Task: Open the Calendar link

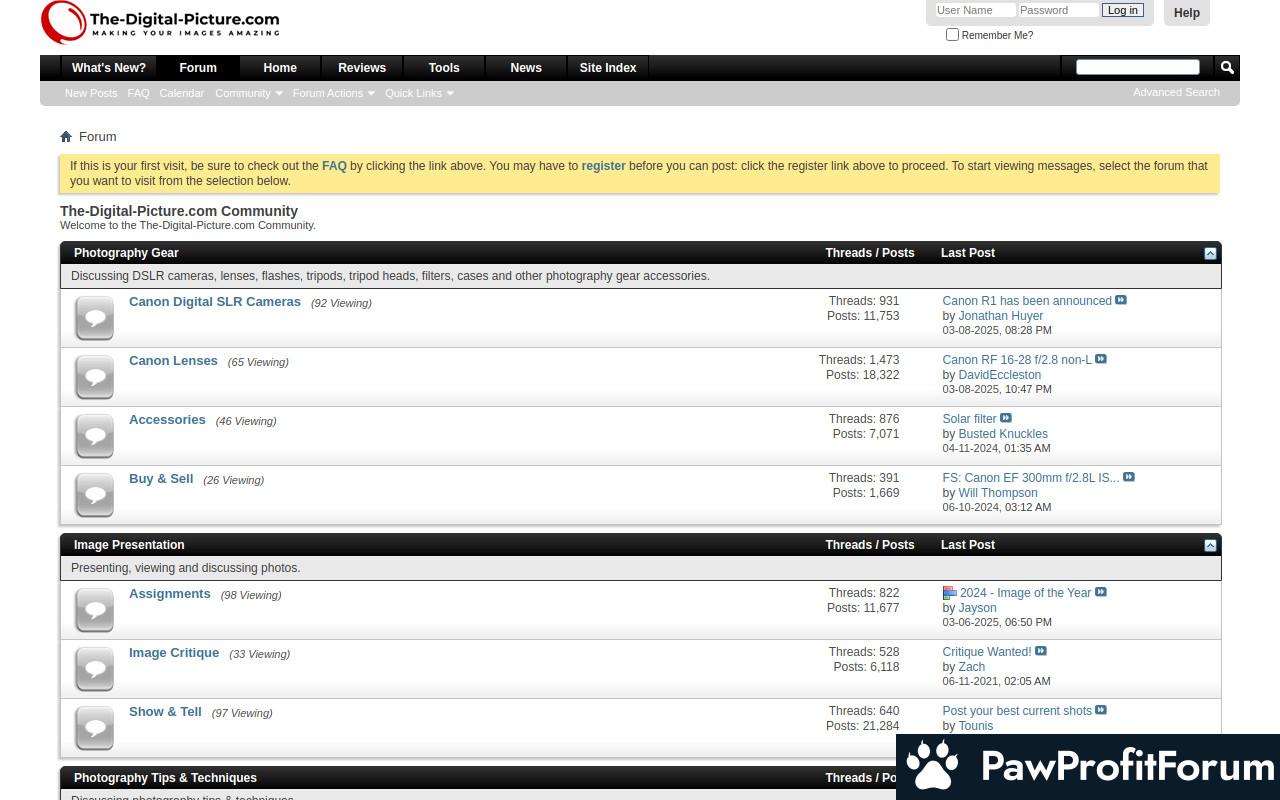Action: click(182, 93)
